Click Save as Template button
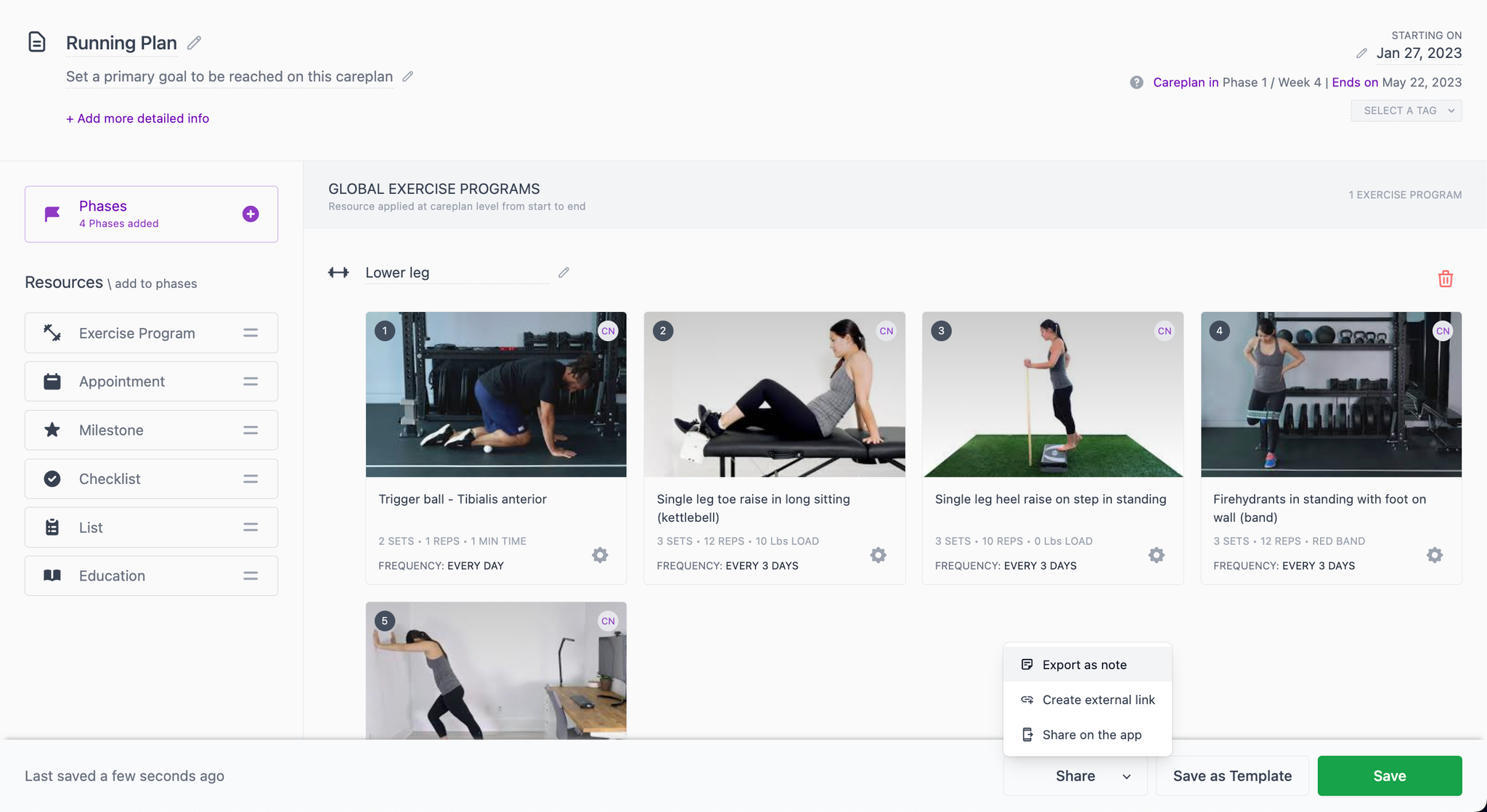1487x812 pixels. click(x=1232, y=776)
